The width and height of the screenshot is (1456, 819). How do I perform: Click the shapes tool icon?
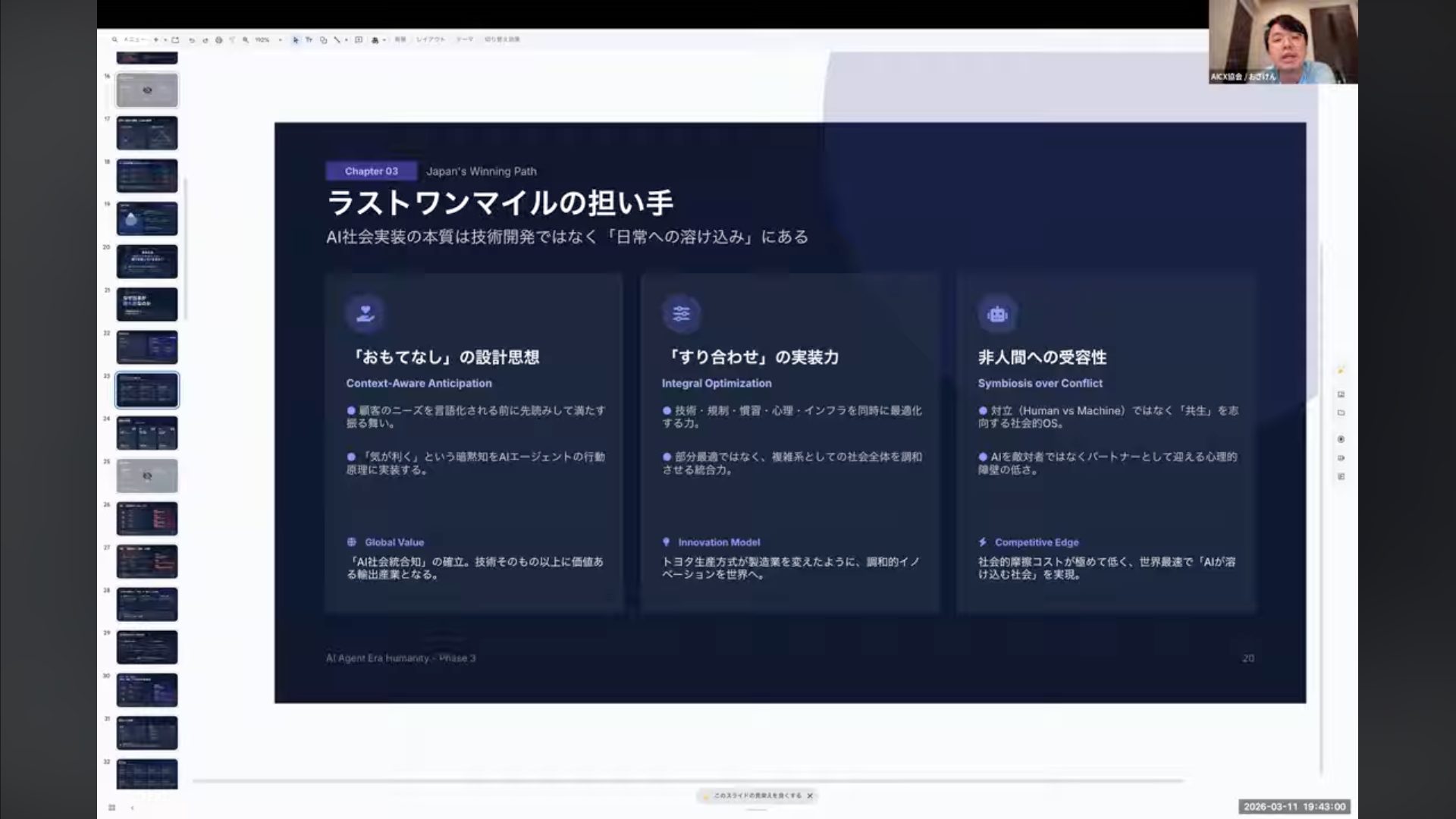point(324,39)
